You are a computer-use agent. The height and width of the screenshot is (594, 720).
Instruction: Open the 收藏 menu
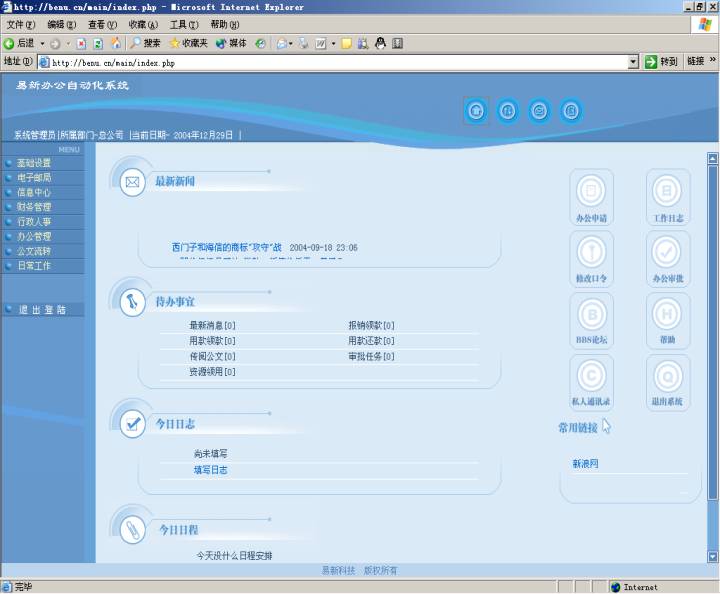[x=143, y=24]
